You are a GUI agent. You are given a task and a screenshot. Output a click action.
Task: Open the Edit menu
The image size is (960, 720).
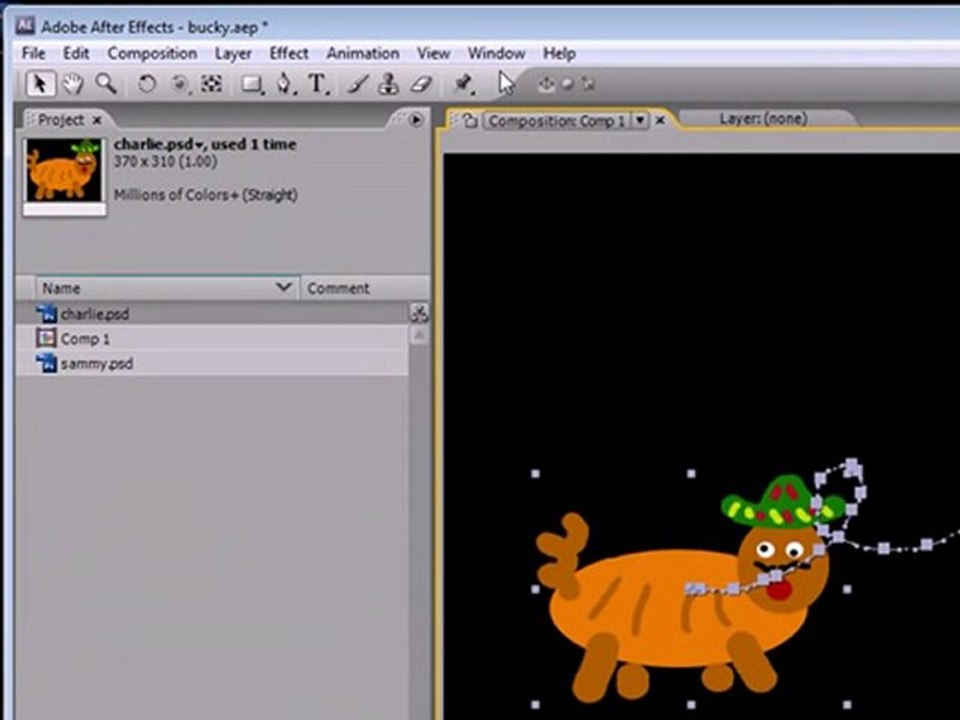pos(77,53)
